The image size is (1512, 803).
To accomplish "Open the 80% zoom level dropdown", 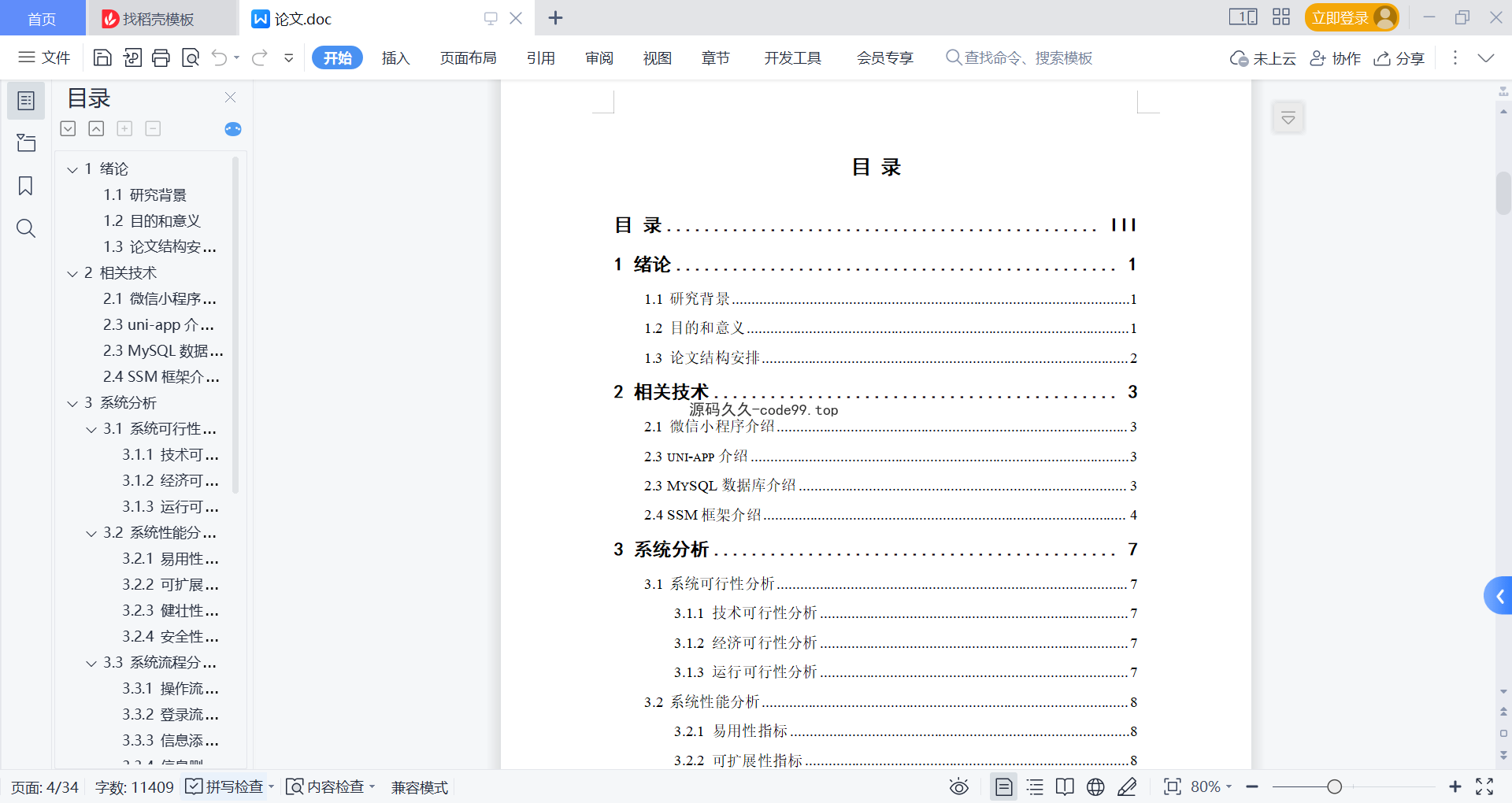I will pos(1211,786).
